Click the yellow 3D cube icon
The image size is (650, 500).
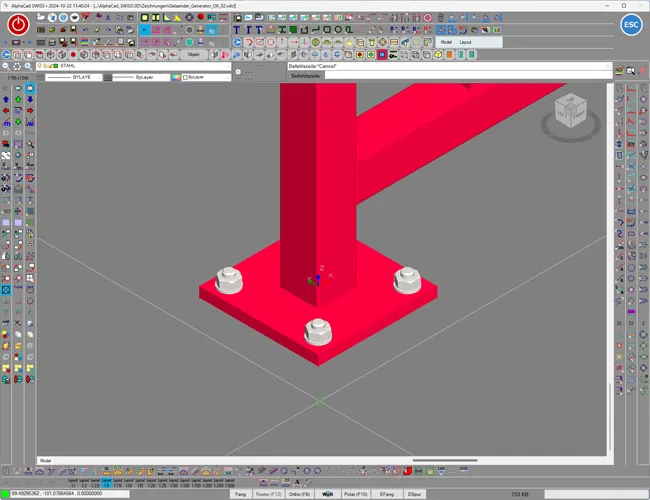438,54
